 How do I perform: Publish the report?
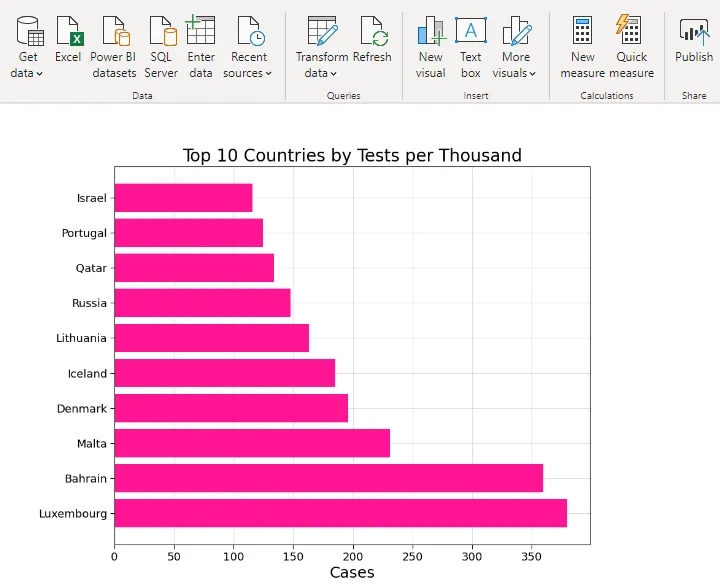(693, 32)
